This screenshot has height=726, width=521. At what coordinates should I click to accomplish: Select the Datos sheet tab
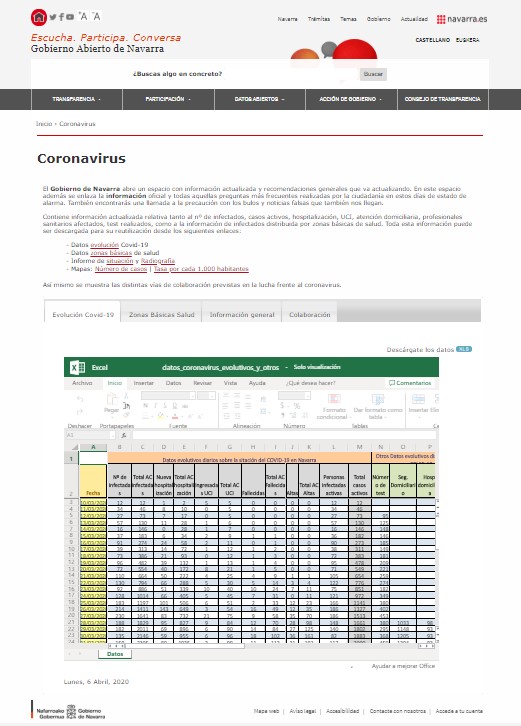pyautogui.click(x=115, y=654)
